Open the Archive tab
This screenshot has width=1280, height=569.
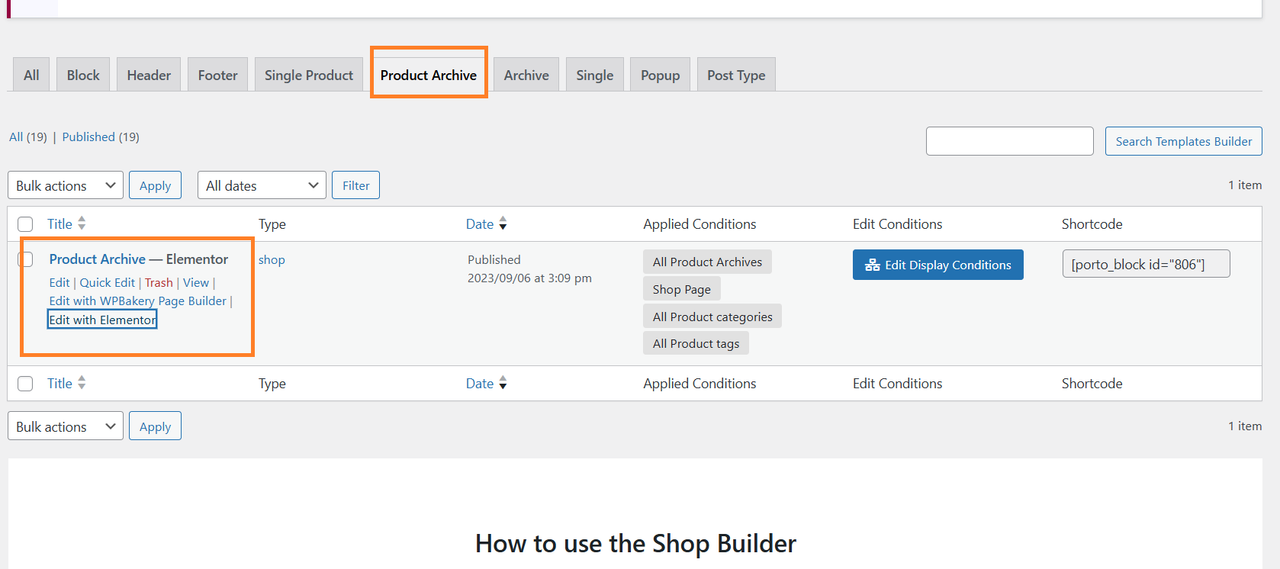pos(526,75)
